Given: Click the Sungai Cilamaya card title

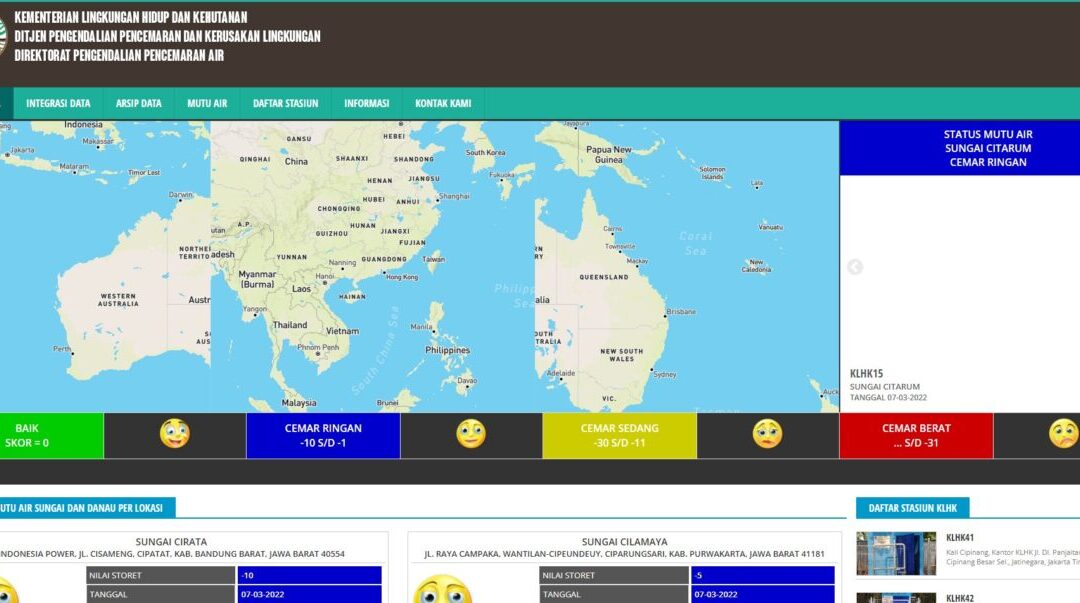Looking at the screenshot, I should click(624, 542).
